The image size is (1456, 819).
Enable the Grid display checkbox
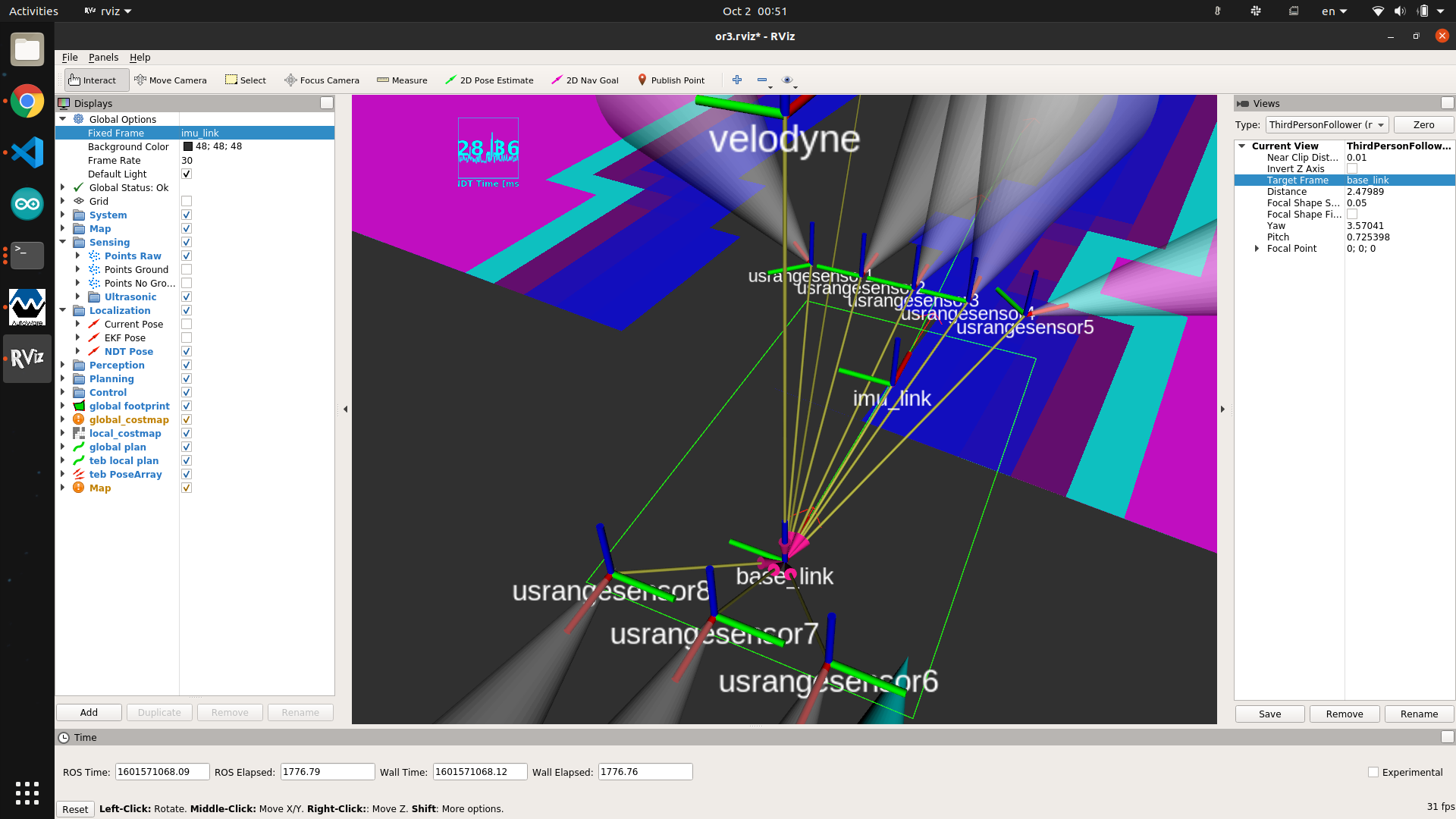(x=187, y=202)
